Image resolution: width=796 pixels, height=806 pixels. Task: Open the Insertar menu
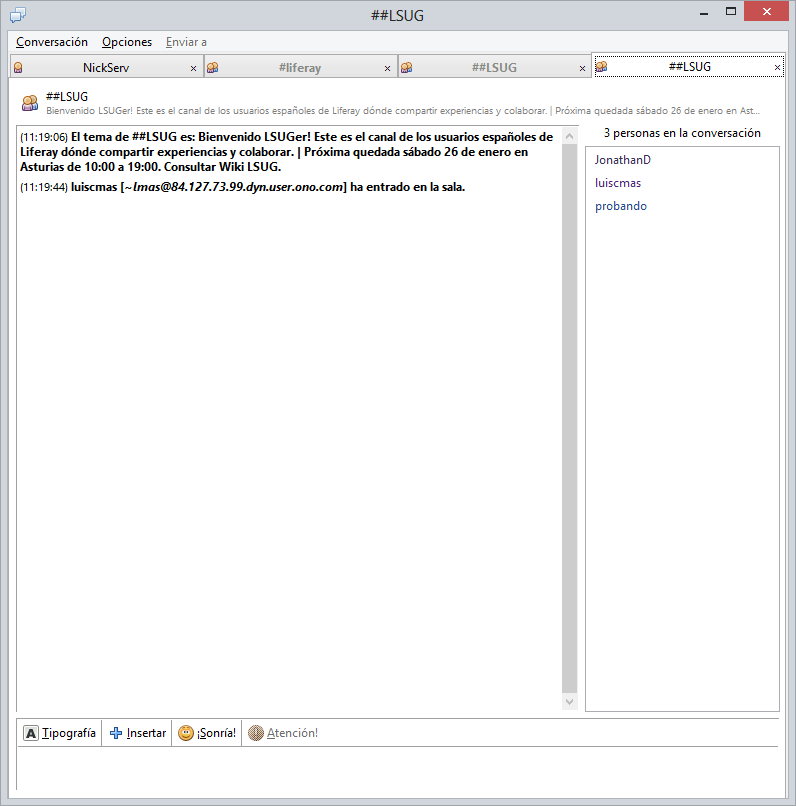pyautogui.click(x=137, y=733)
